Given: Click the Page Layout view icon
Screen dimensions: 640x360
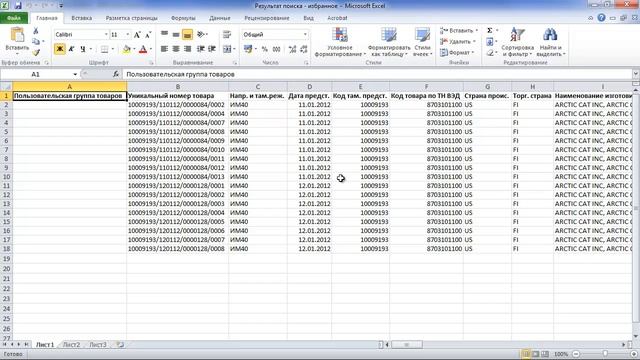Looking at the screenshot, I should [x=536, y=354].
